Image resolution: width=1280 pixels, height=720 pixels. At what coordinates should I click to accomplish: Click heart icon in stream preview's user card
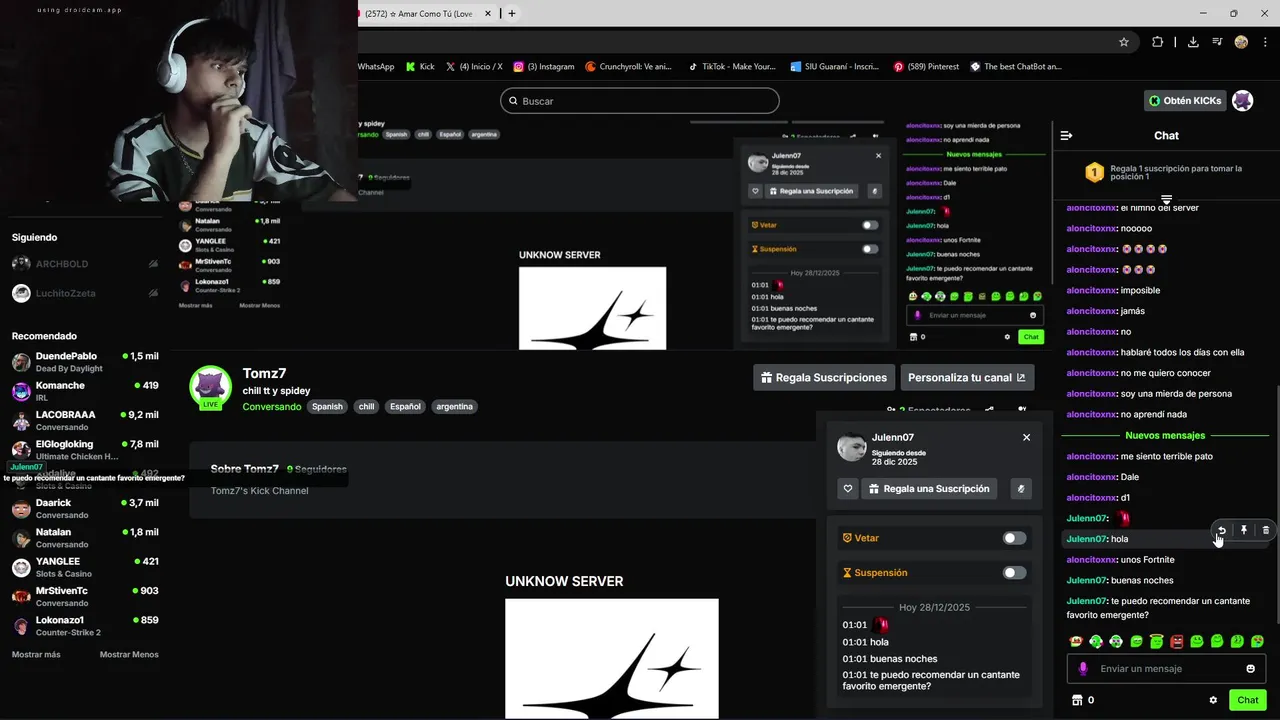(x=755, y=191)
